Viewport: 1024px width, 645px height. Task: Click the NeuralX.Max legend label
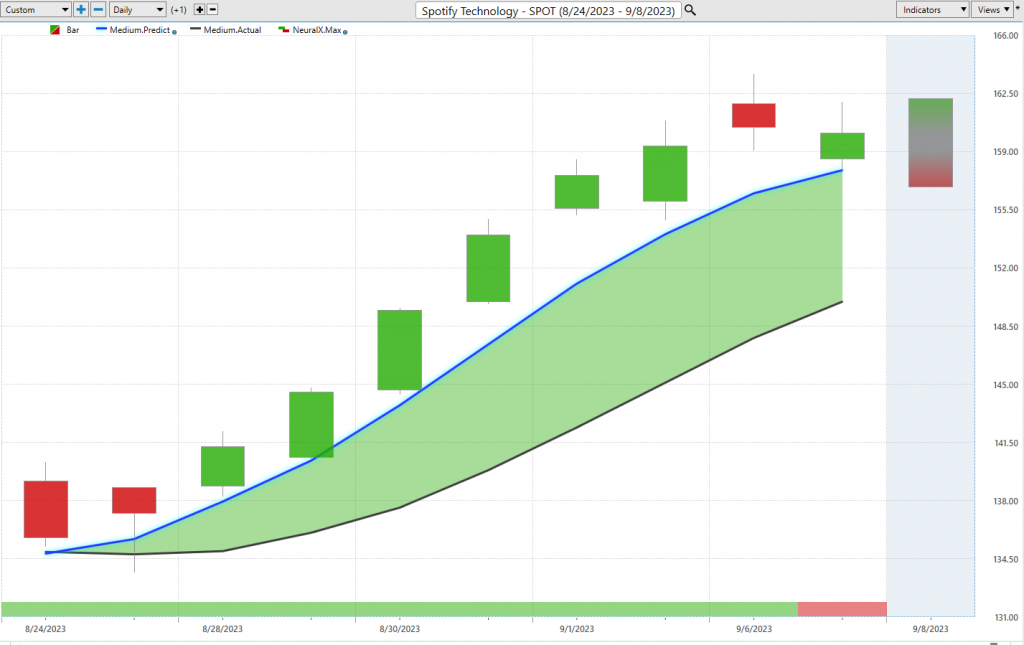[317, 30]
